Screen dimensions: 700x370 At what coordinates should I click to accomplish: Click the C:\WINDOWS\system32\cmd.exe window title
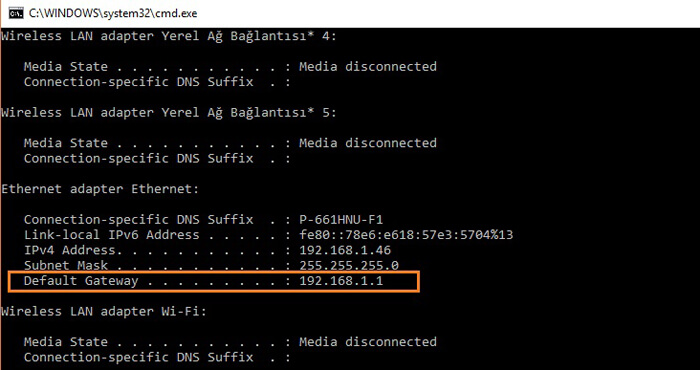pos(113,13)
